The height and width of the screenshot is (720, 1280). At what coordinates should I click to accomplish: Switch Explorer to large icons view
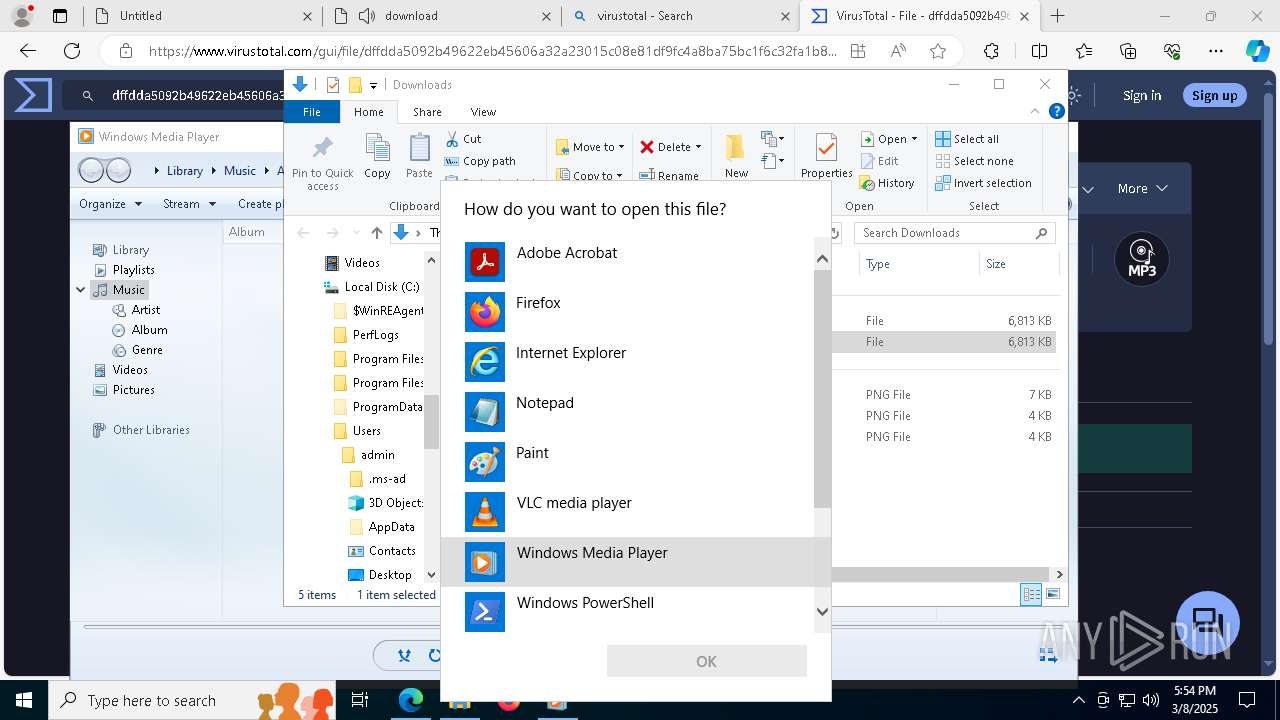[x=1052, y=595]
